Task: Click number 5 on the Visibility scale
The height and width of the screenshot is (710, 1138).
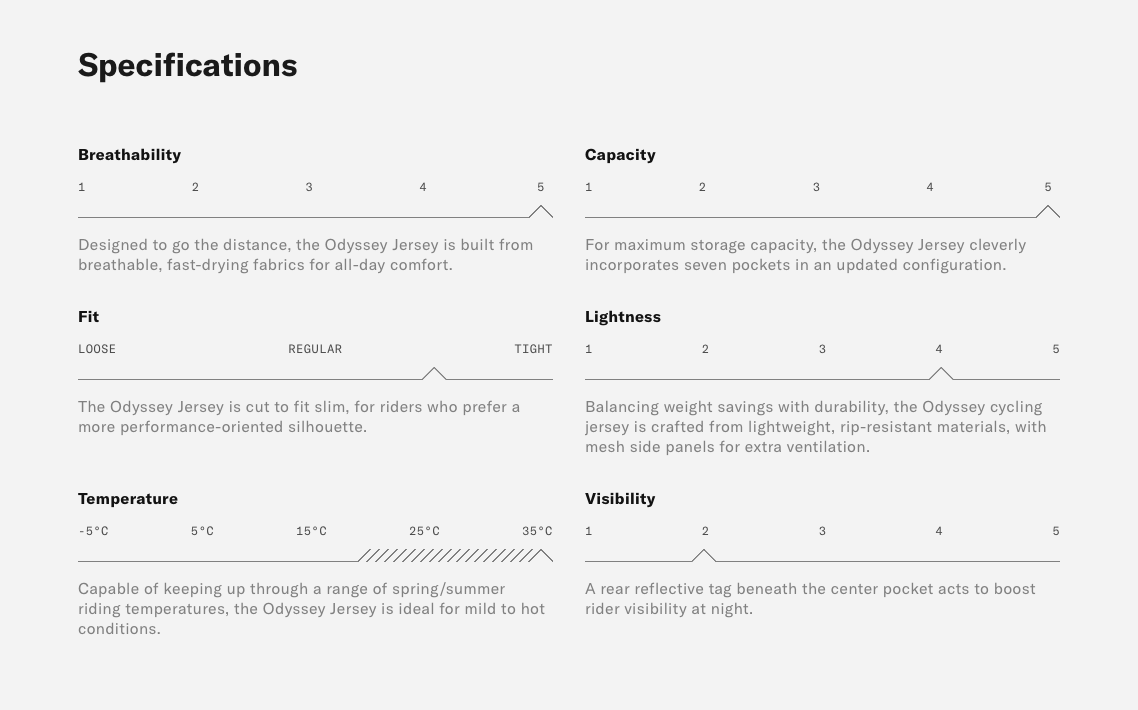Action: [1055, 531]
